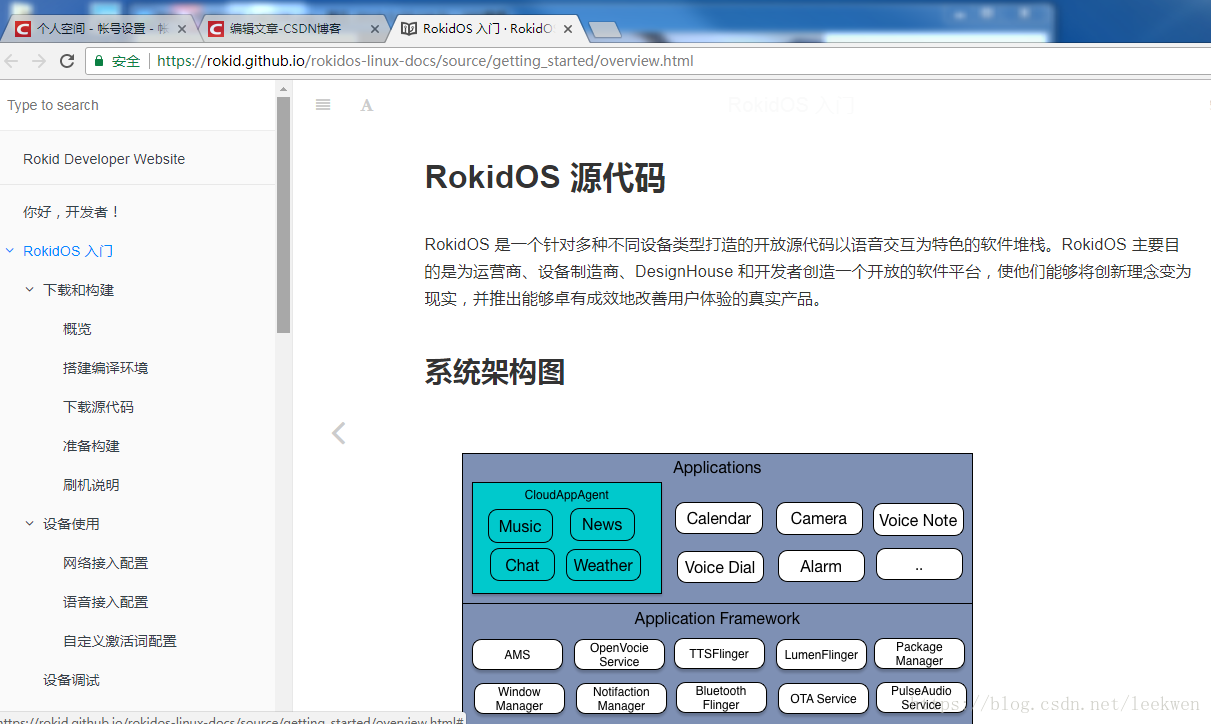Select 自定义激活词配置 in the sidebar
This screenshot has width=1211, height=724.
pyautogui.click(x=119, y=641)
